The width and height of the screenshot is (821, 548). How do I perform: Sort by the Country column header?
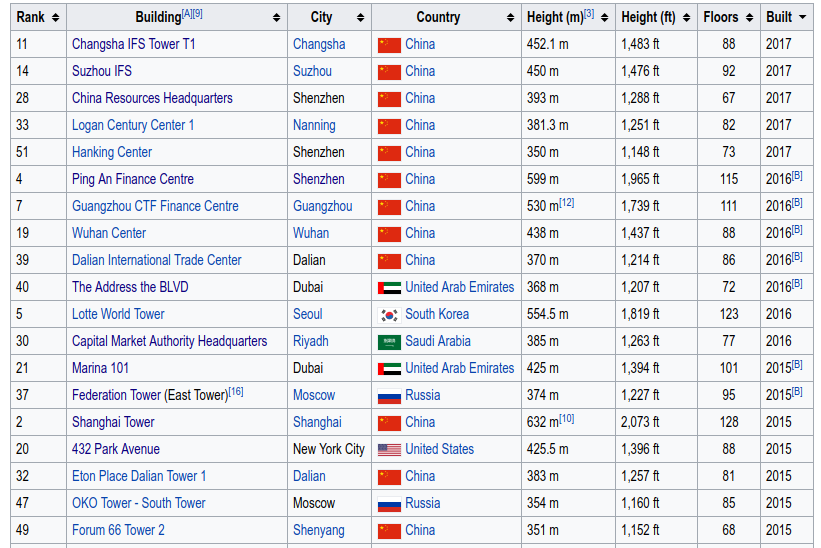[x=510, y=17]
